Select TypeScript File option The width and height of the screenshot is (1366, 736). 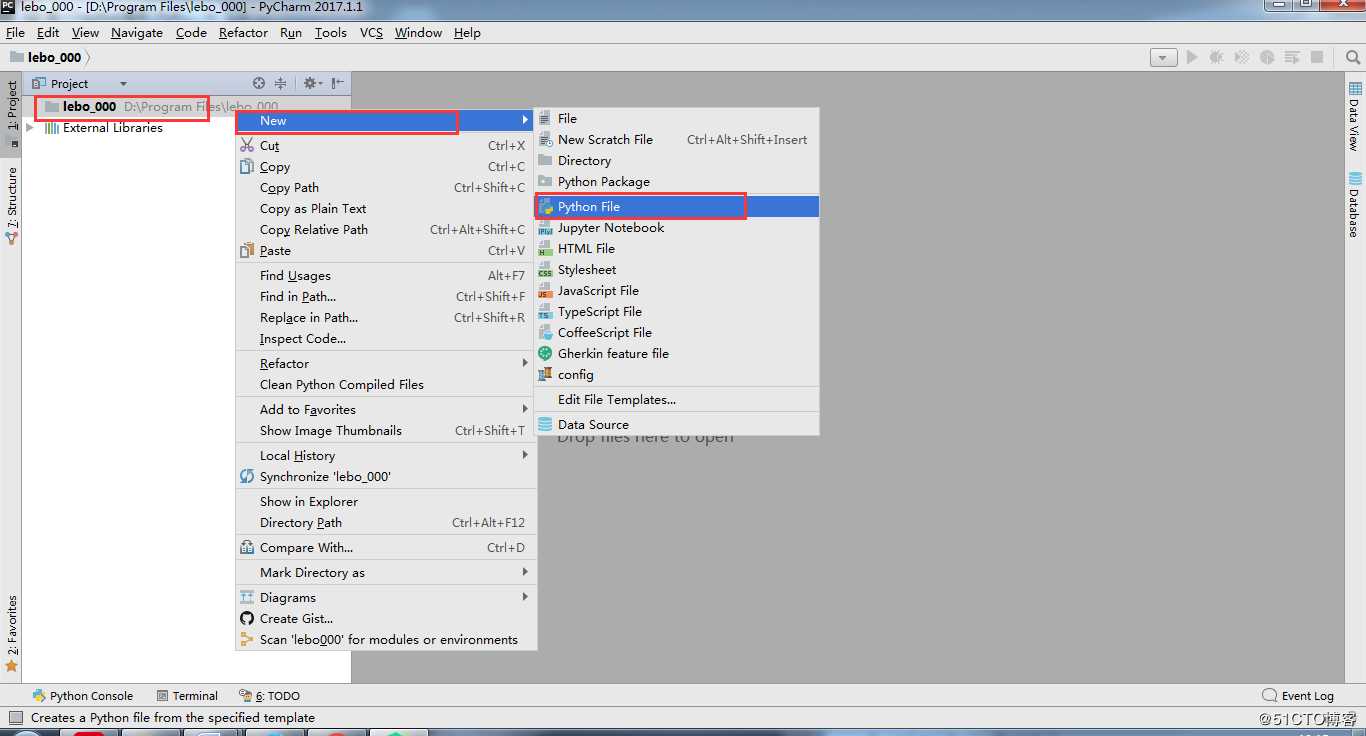point(677,311)
